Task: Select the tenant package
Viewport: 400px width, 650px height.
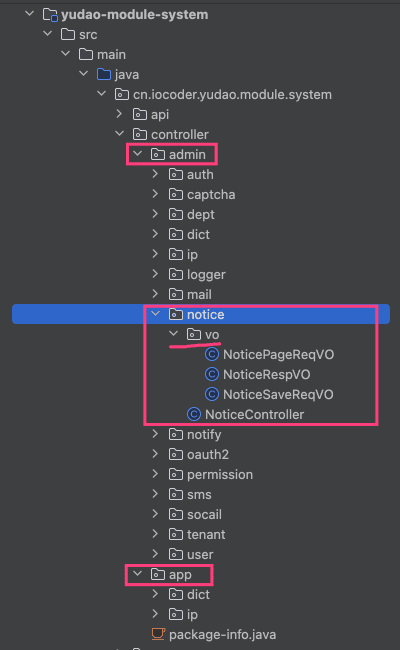Action: (206, 534)
